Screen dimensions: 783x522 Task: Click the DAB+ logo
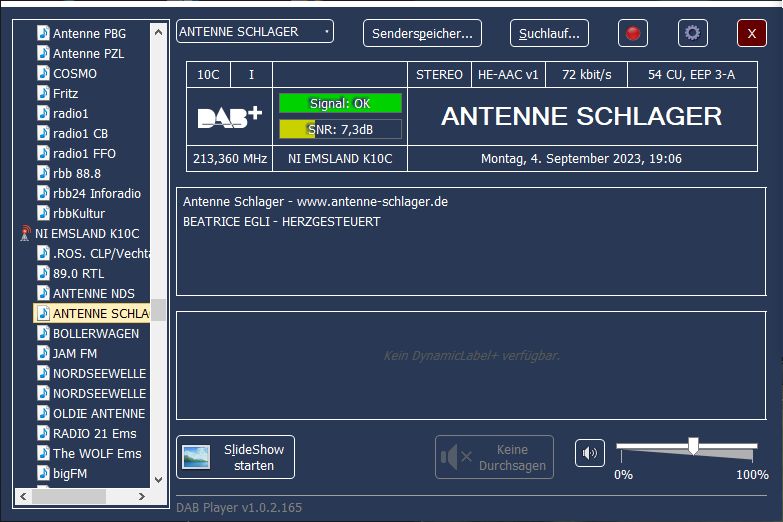click(229, 117)
